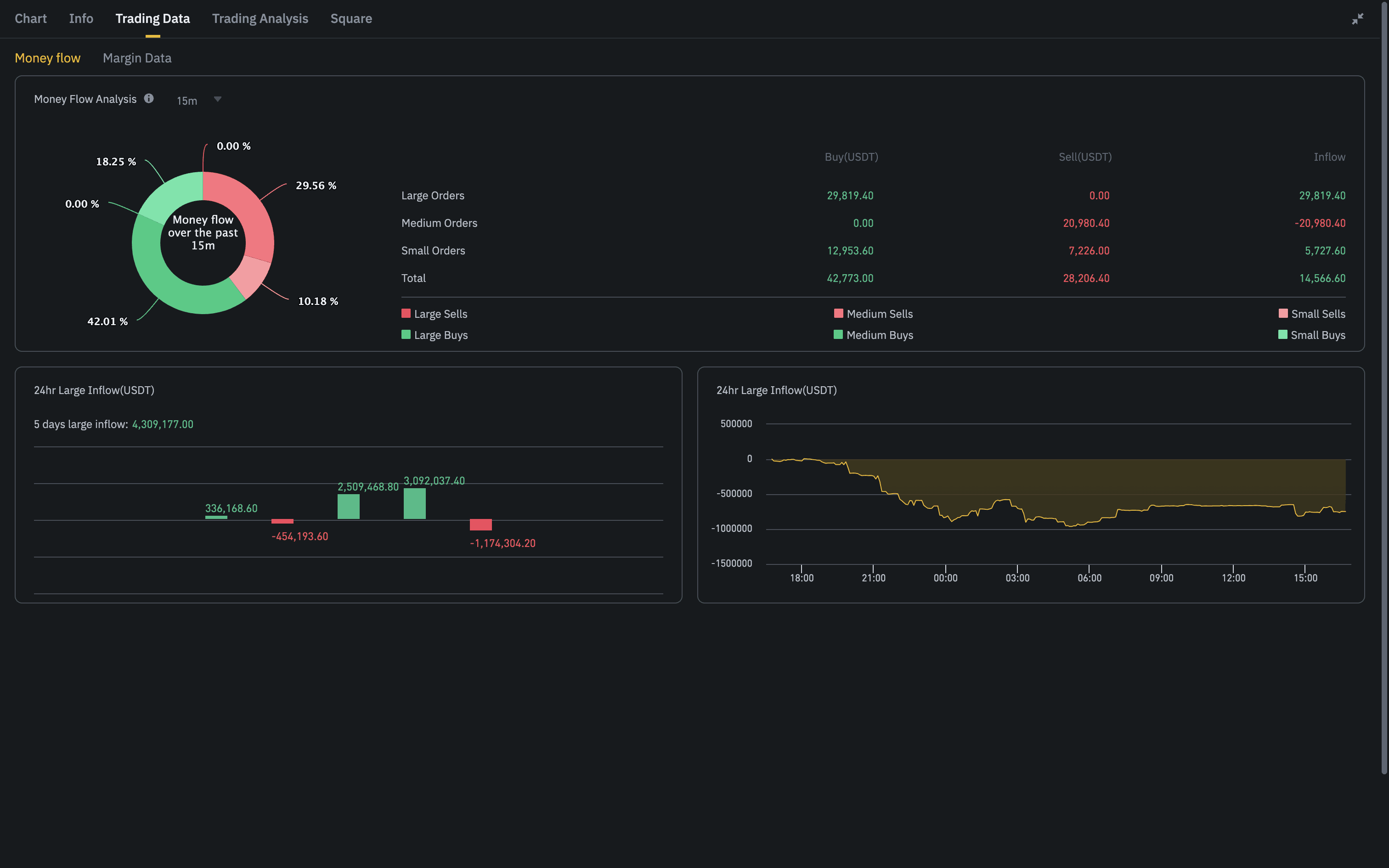This screenshot has width=1389, height=868.
Task: Click the 3,092,037.40 green inflow bar
Action: pyautogui.click(x=415, y=503)
